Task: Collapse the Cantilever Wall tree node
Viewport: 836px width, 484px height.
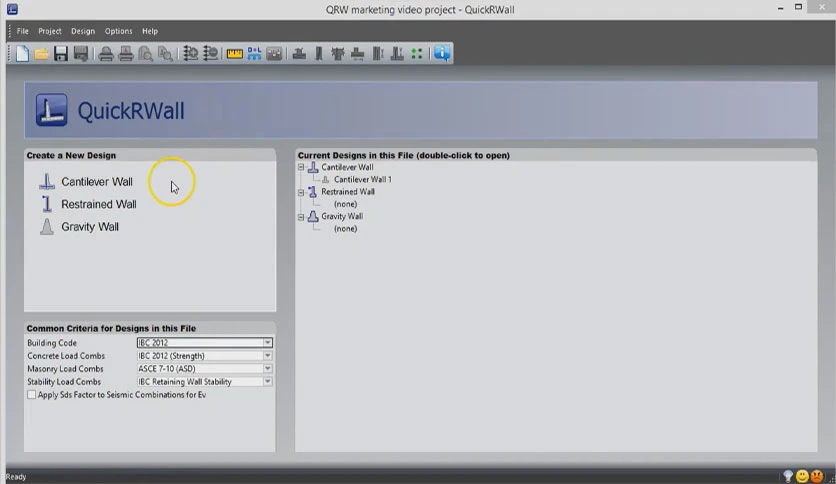Action: pyautogui.click(x=301, y=167)
